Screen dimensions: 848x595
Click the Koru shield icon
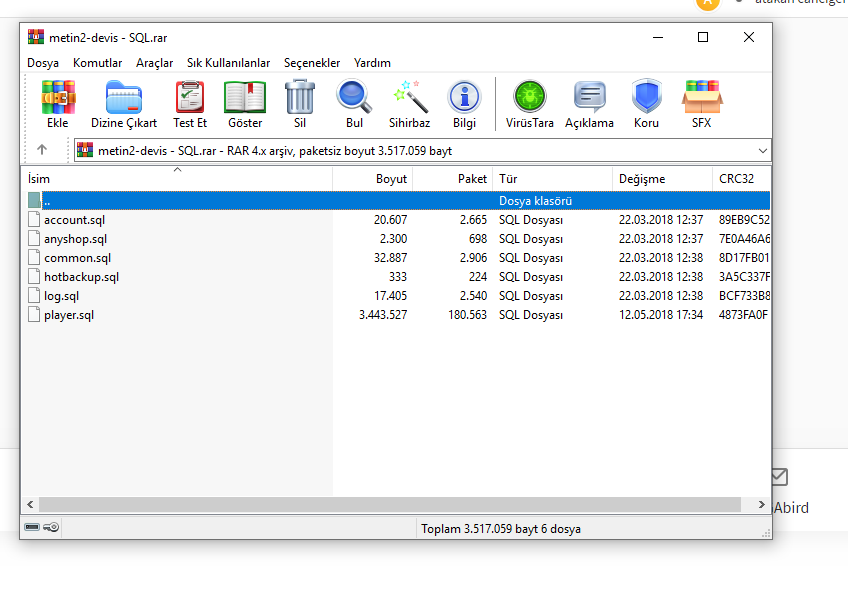[x=646, y=97]
